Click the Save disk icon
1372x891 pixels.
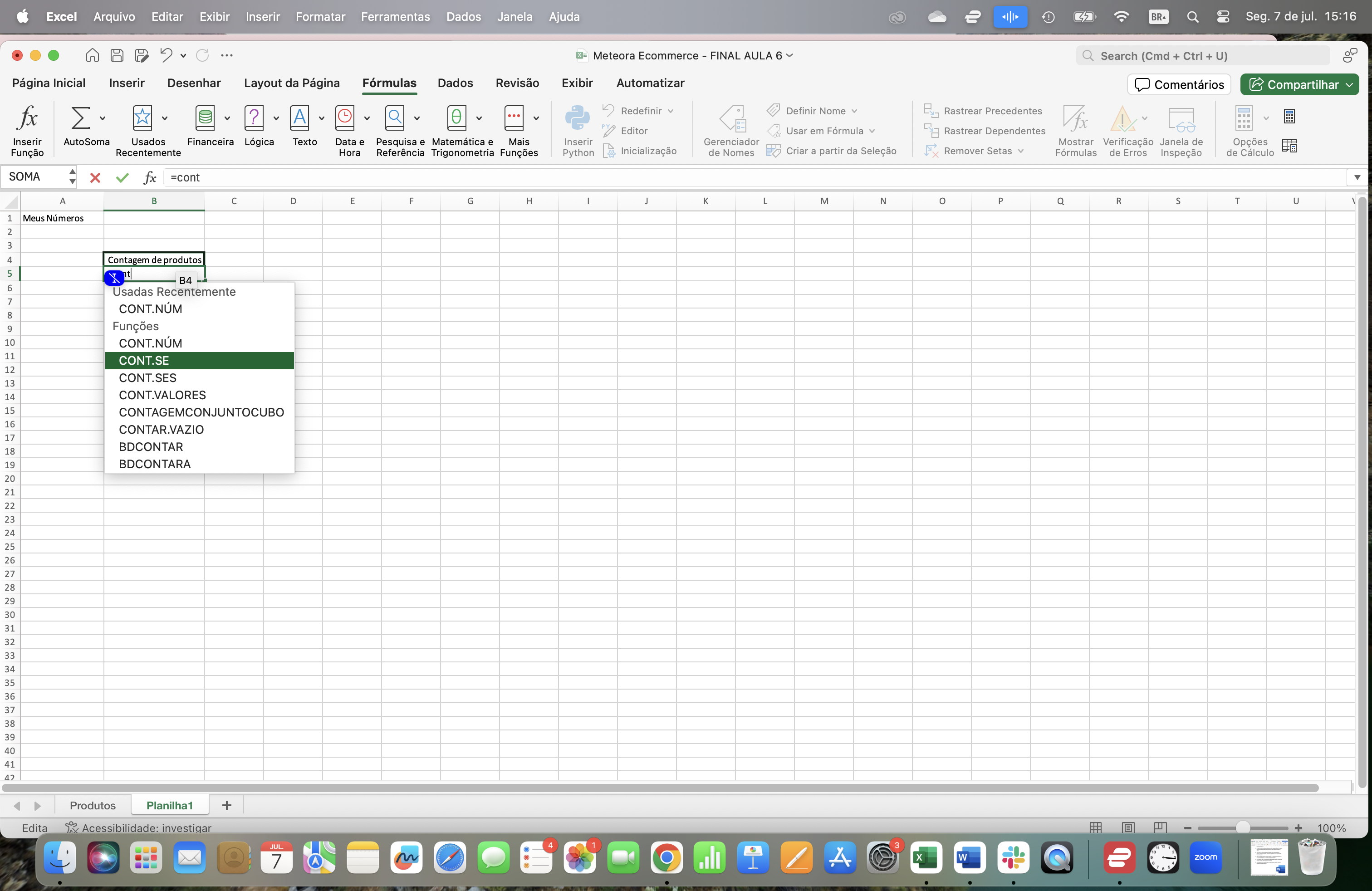tap(117, 55)
